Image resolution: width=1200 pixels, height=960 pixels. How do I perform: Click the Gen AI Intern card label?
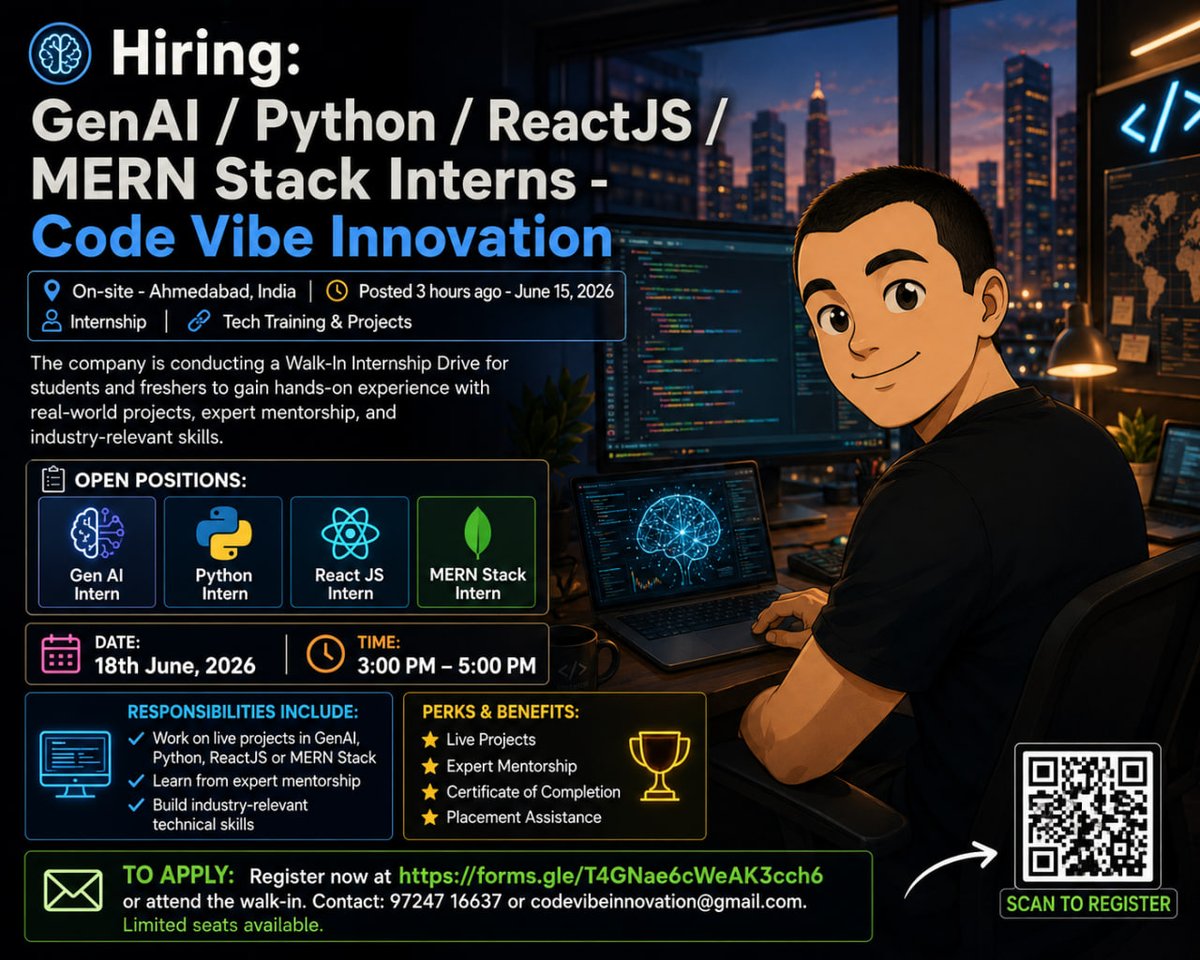point(97,584)
